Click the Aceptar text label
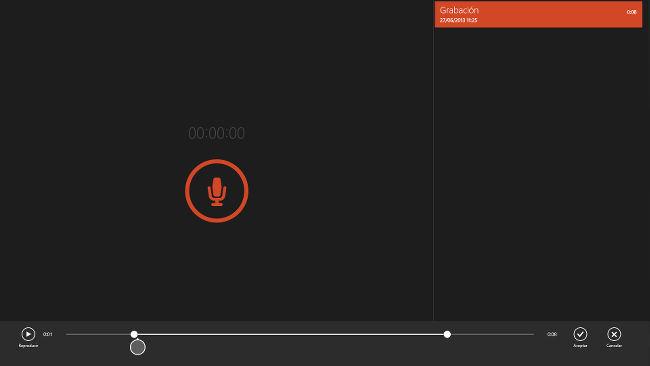650x366 pixels. pyautogui.click(x=580, y=346)
